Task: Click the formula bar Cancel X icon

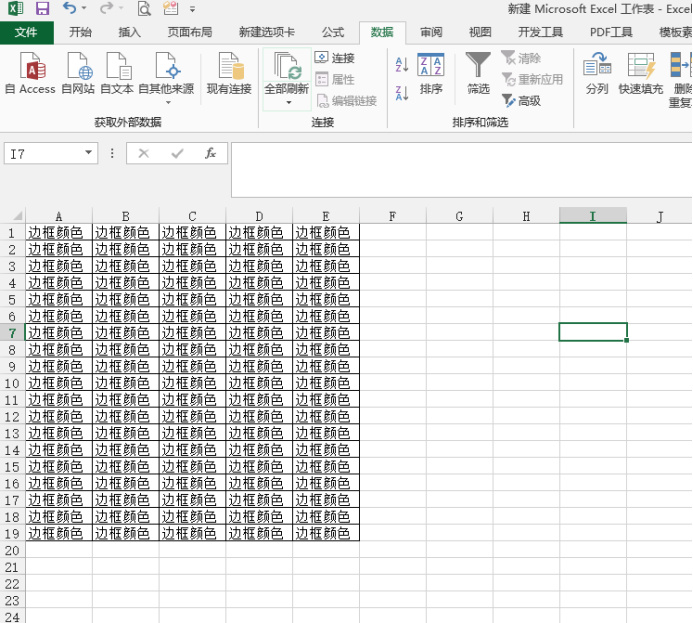Action: 144,153
